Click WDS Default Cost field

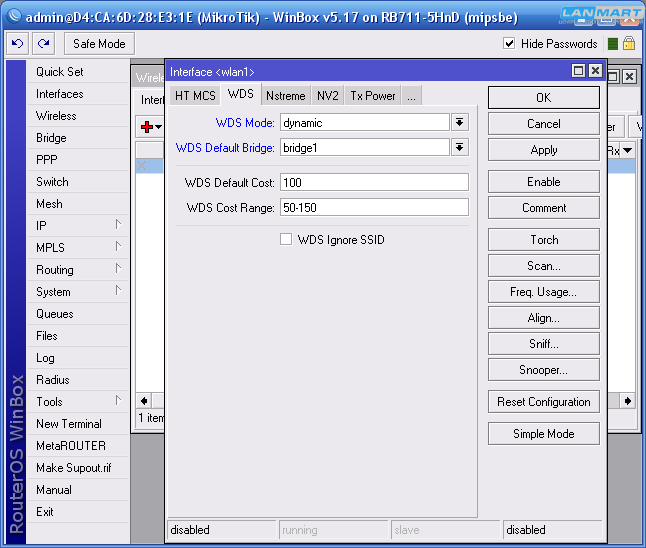pyautogui.click(x=374, y=182)
